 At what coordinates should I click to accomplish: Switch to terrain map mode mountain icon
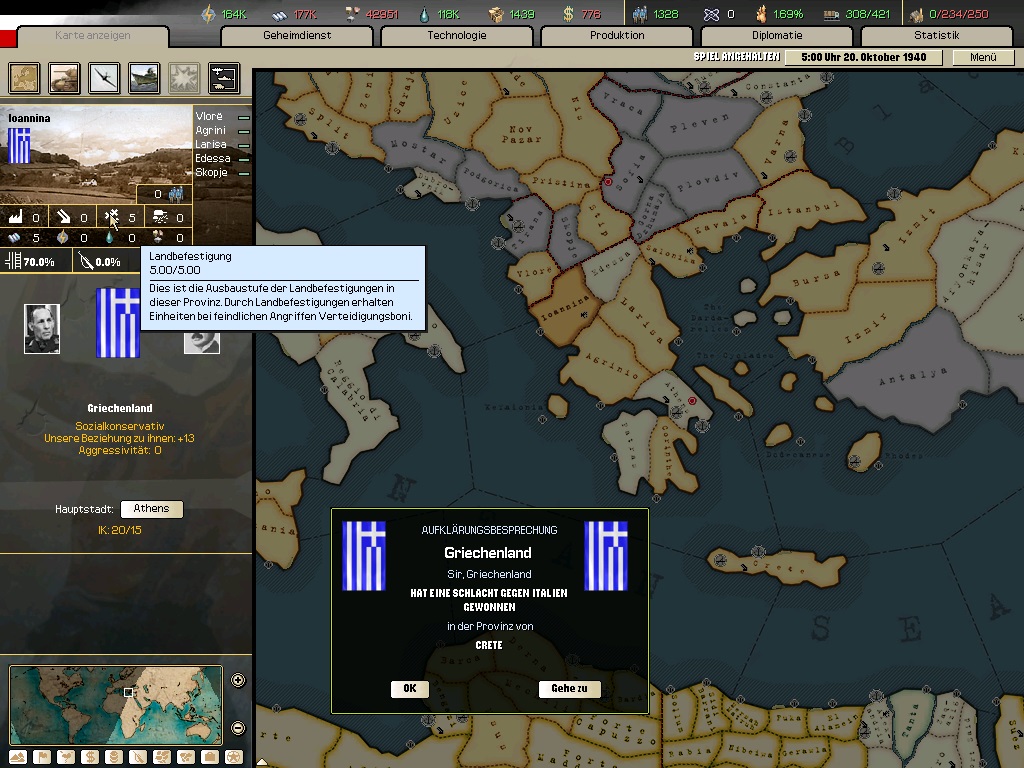tap(19, 756)
